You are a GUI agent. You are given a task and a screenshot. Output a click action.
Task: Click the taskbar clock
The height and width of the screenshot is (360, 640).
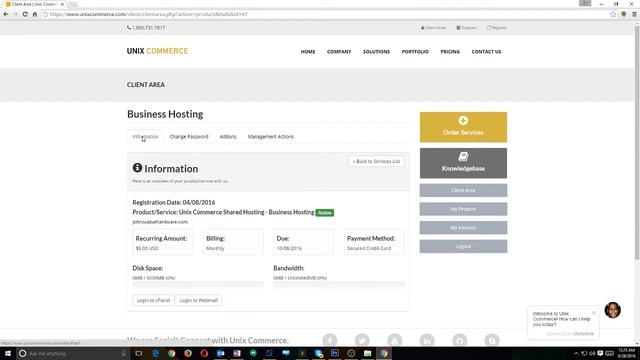coord(626,353)
